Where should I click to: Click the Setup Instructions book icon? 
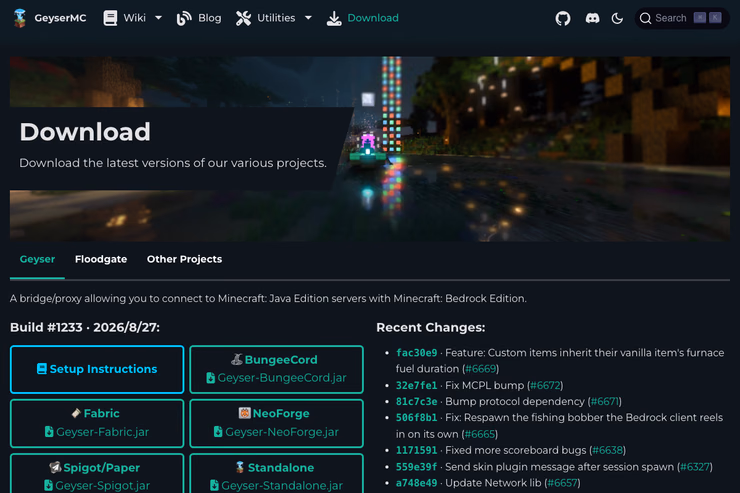pos(42,369)
